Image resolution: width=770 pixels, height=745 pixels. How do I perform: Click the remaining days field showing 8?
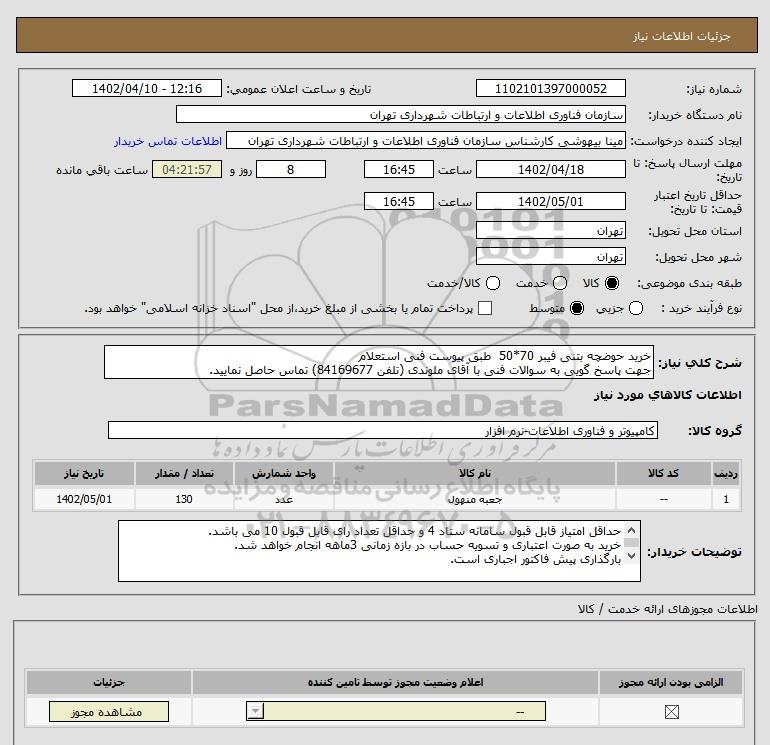[x=291, y=169]
